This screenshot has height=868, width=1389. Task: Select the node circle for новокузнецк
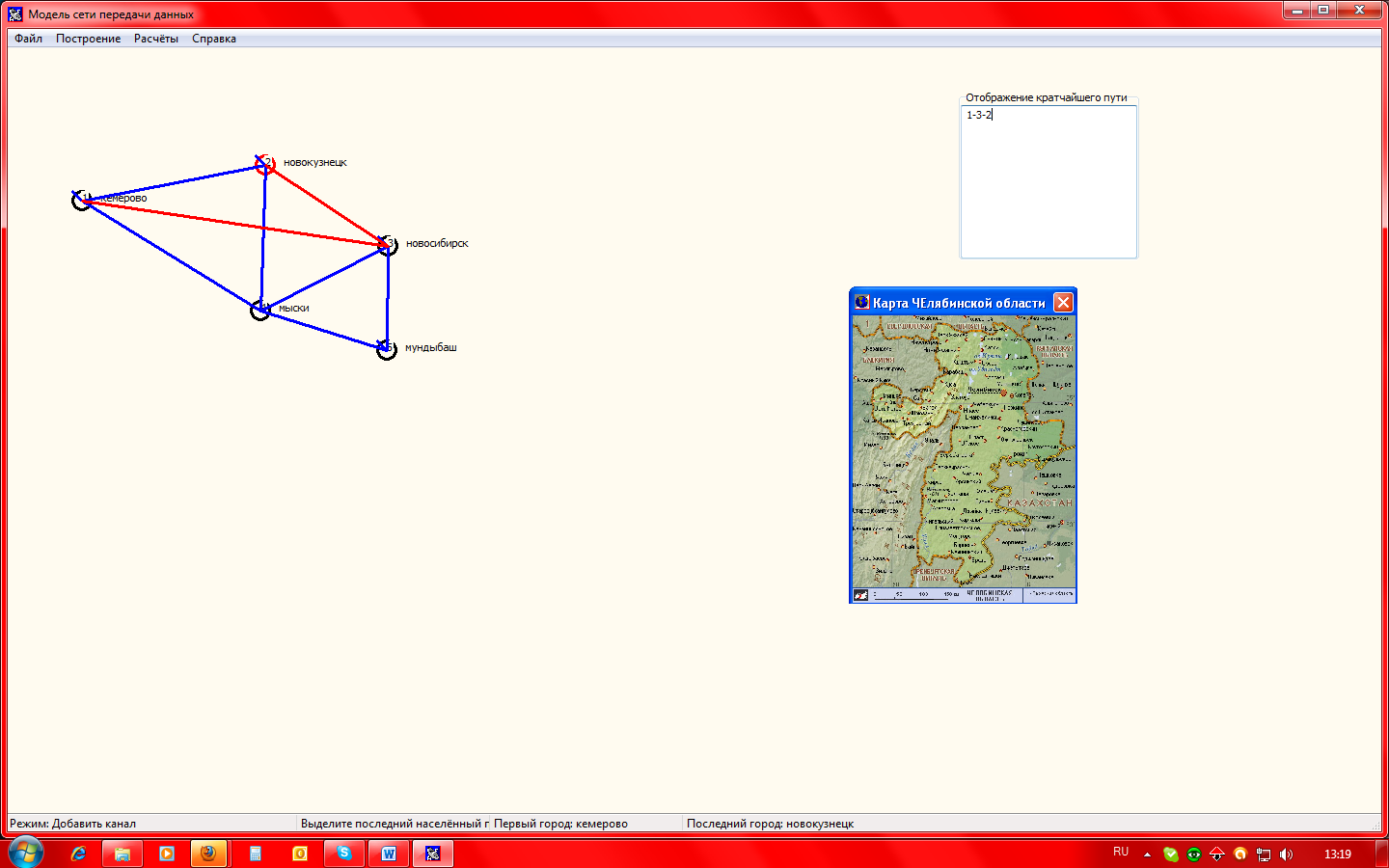(265, 165)
